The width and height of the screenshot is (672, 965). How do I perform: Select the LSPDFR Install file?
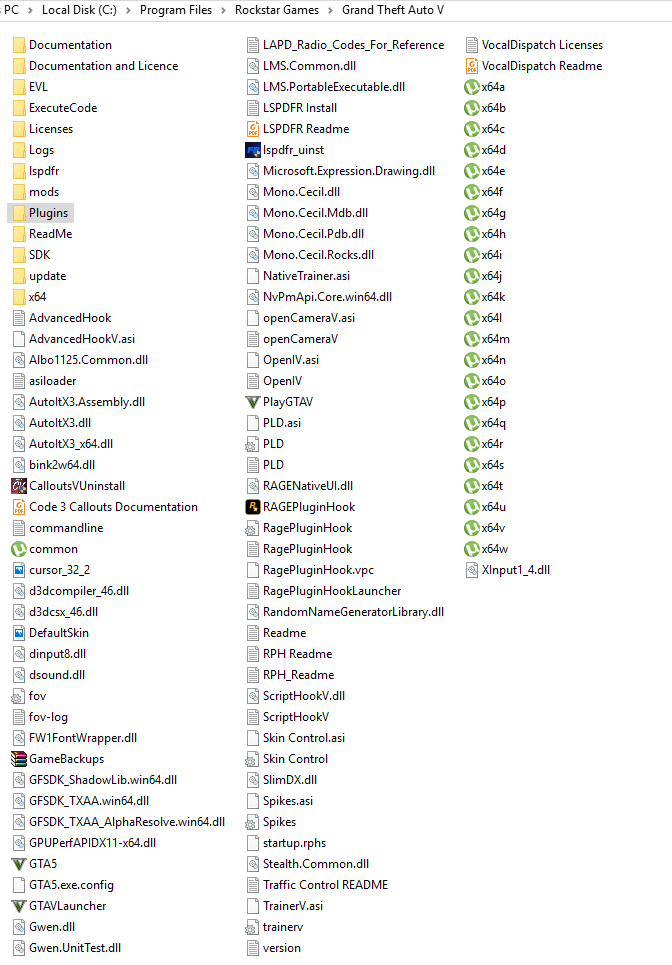click(292, 108)
